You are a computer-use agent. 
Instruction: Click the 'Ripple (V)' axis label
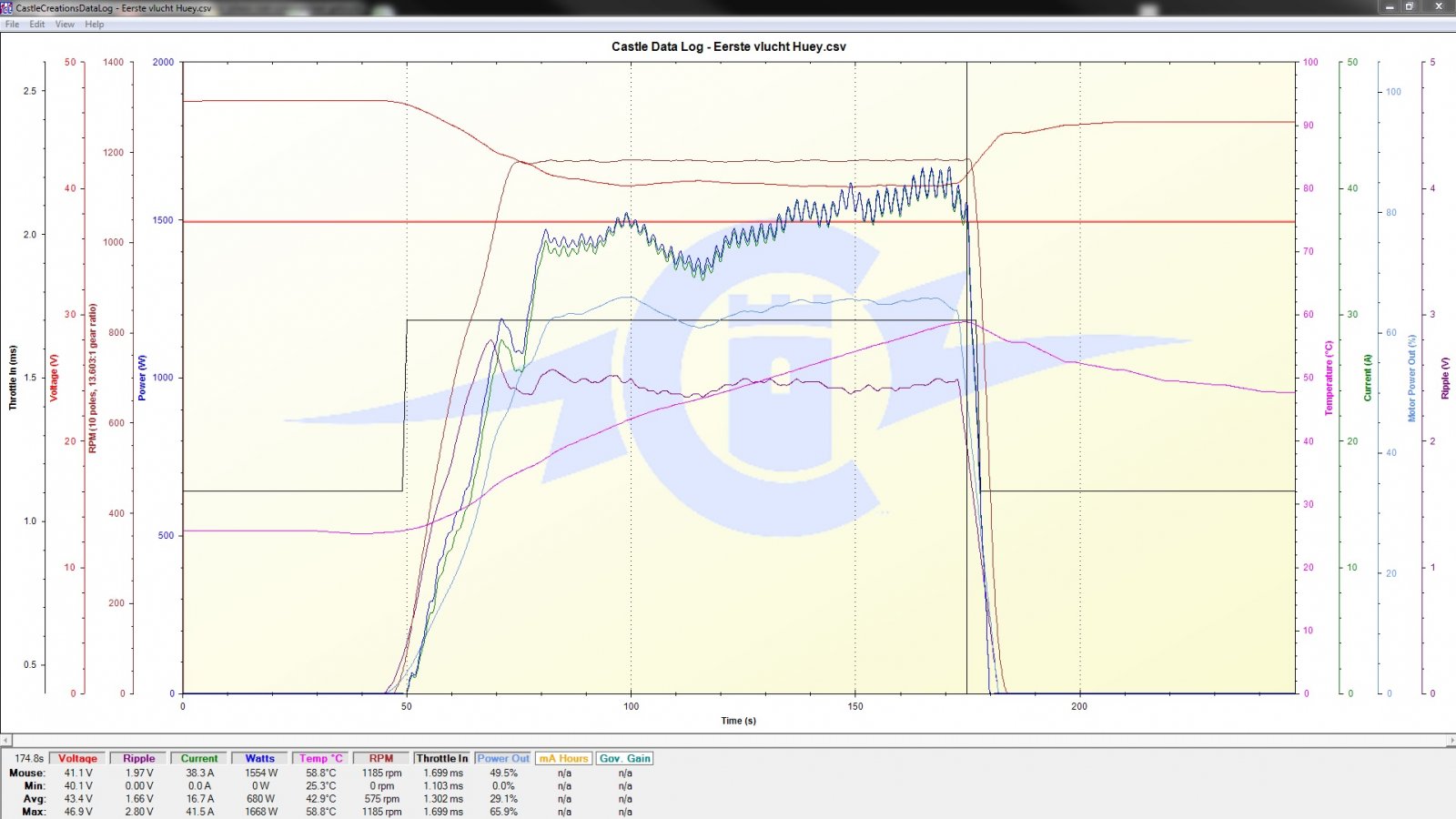point(1445,378)
